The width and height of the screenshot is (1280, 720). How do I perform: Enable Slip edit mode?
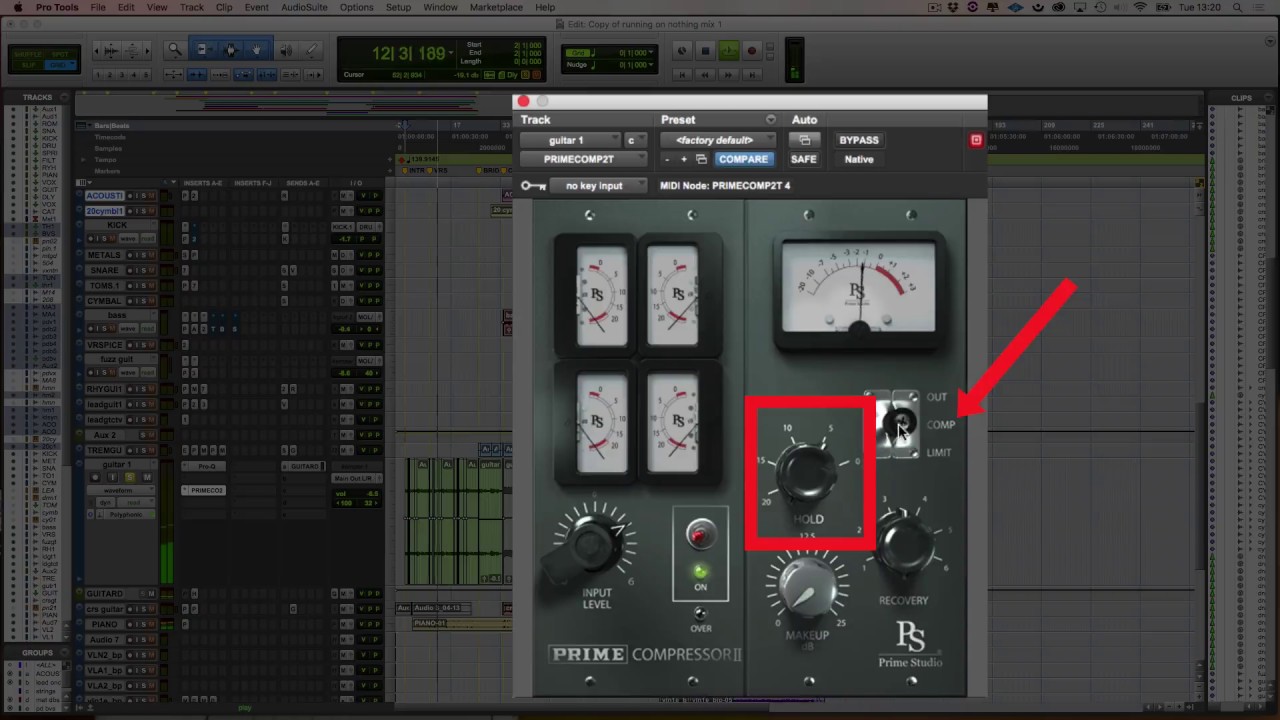click(28, 65)
